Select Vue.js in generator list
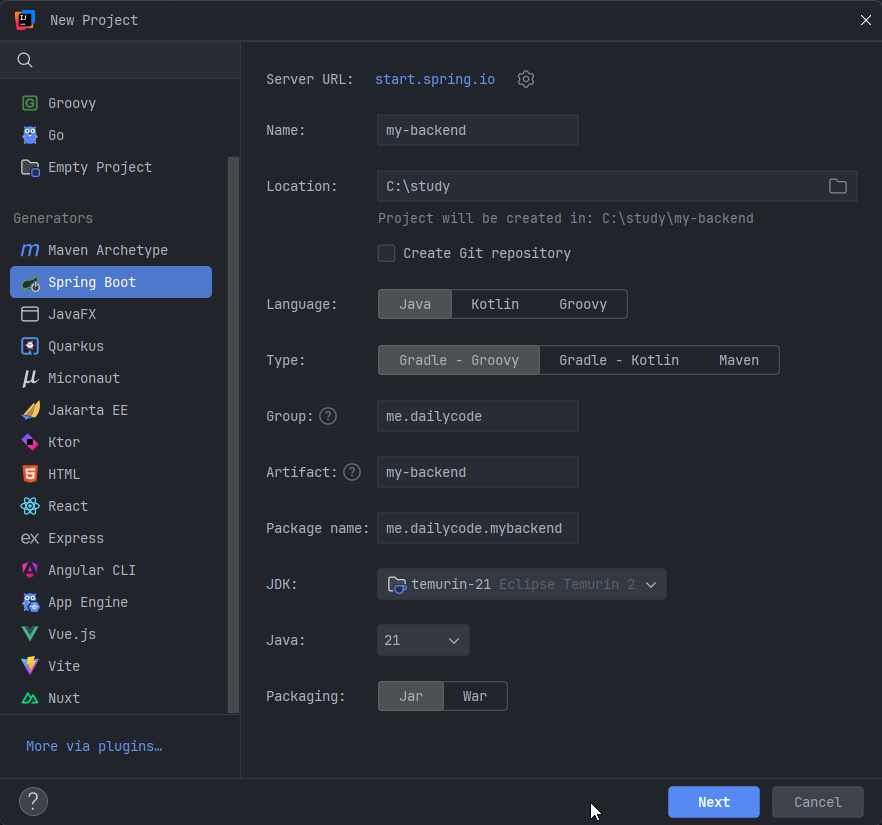 click(x=111, y=634)
